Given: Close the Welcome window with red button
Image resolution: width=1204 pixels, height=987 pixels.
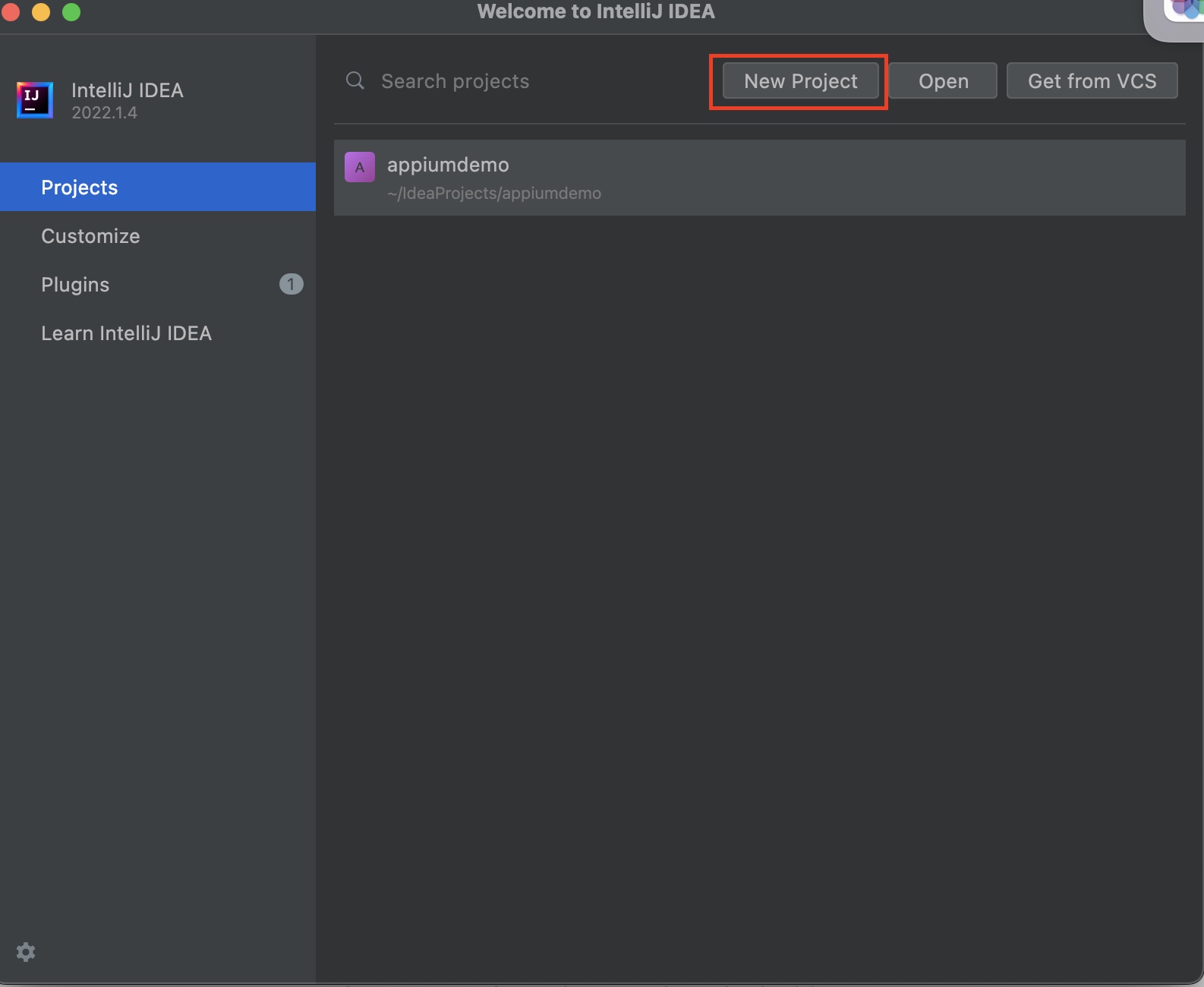Looking at the screenshot, I should tap(11, 12).
